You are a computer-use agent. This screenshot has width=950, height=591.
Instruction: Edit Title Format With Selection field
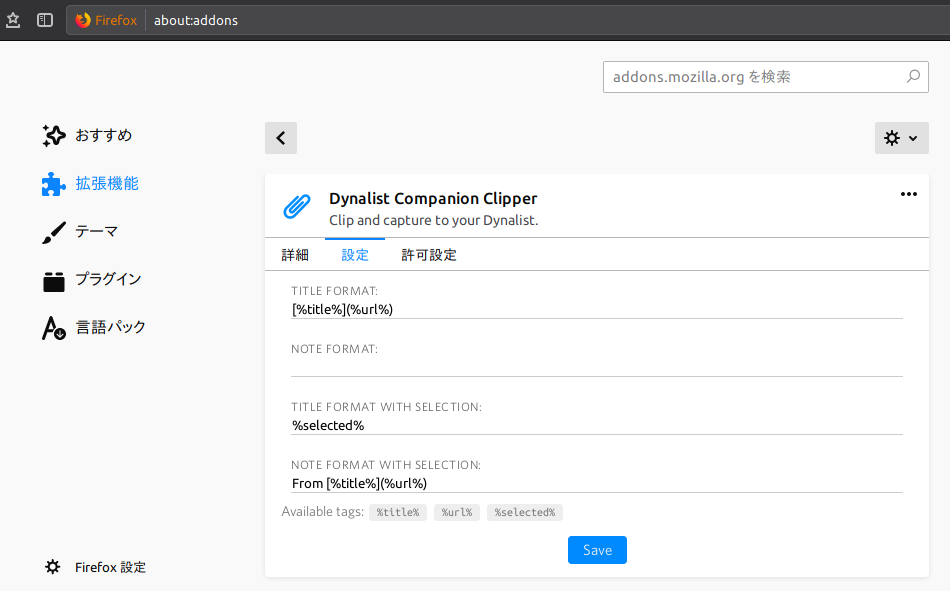click(597, 426)
